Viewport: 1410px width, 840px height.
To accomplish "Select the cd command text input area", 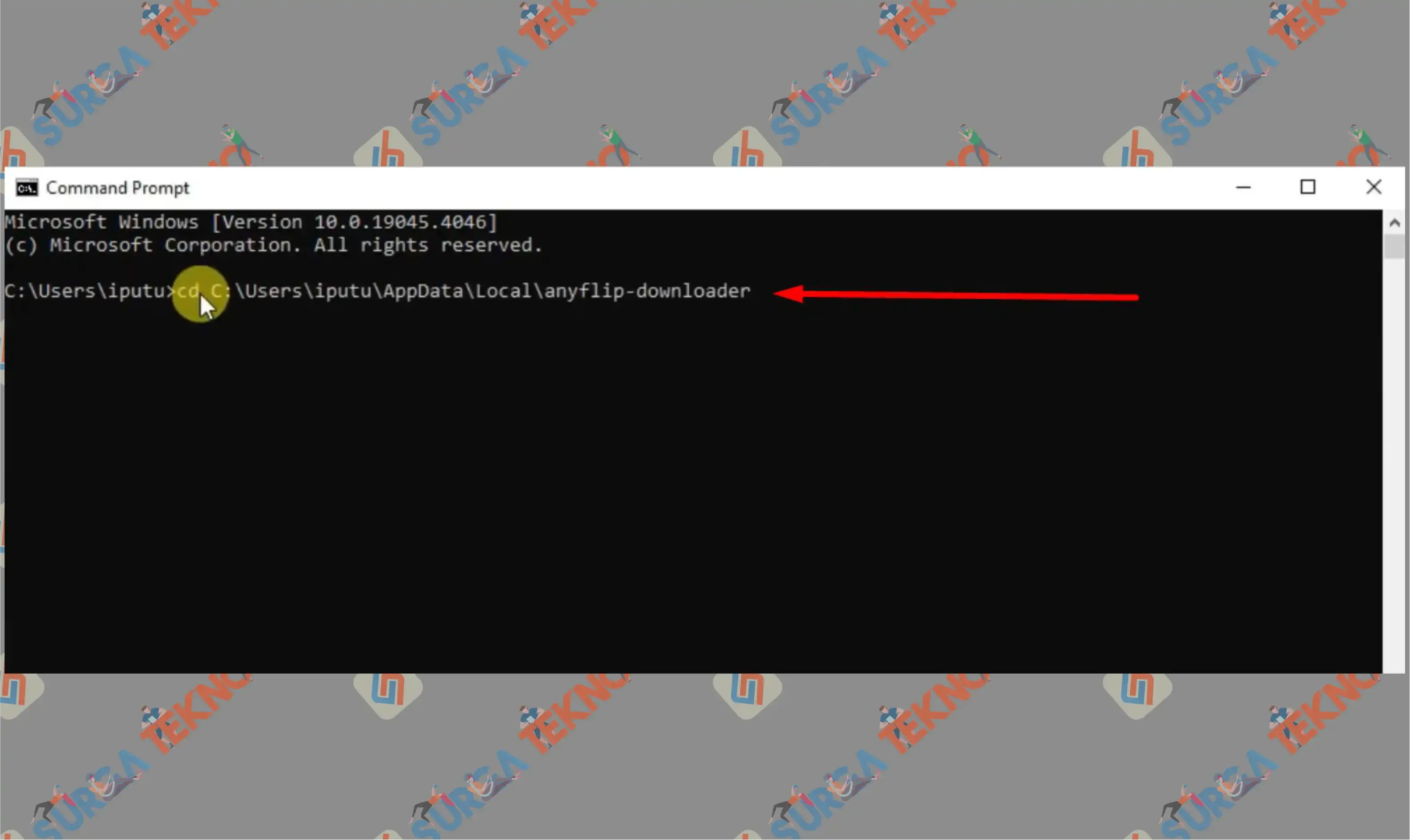I will point(463,291).
